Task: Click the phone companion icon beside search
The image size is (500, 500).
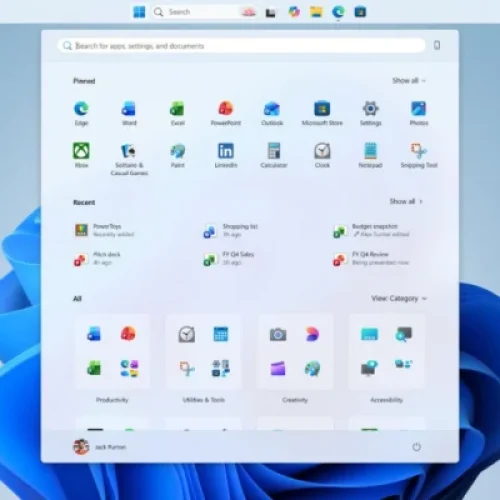Action: [x=437, y=45]
